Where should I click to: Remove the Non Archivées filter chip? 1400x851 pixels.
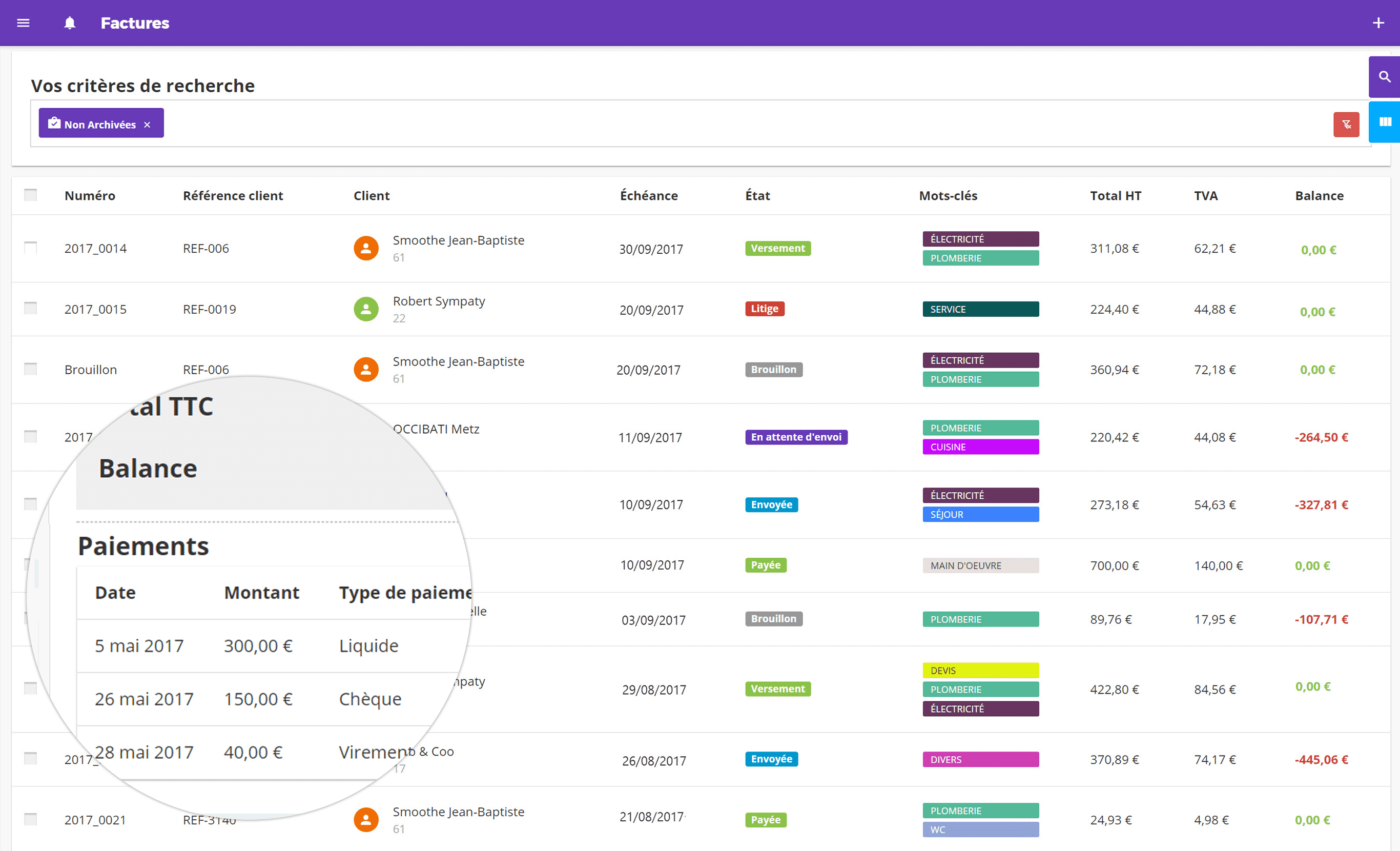point(147,125)
